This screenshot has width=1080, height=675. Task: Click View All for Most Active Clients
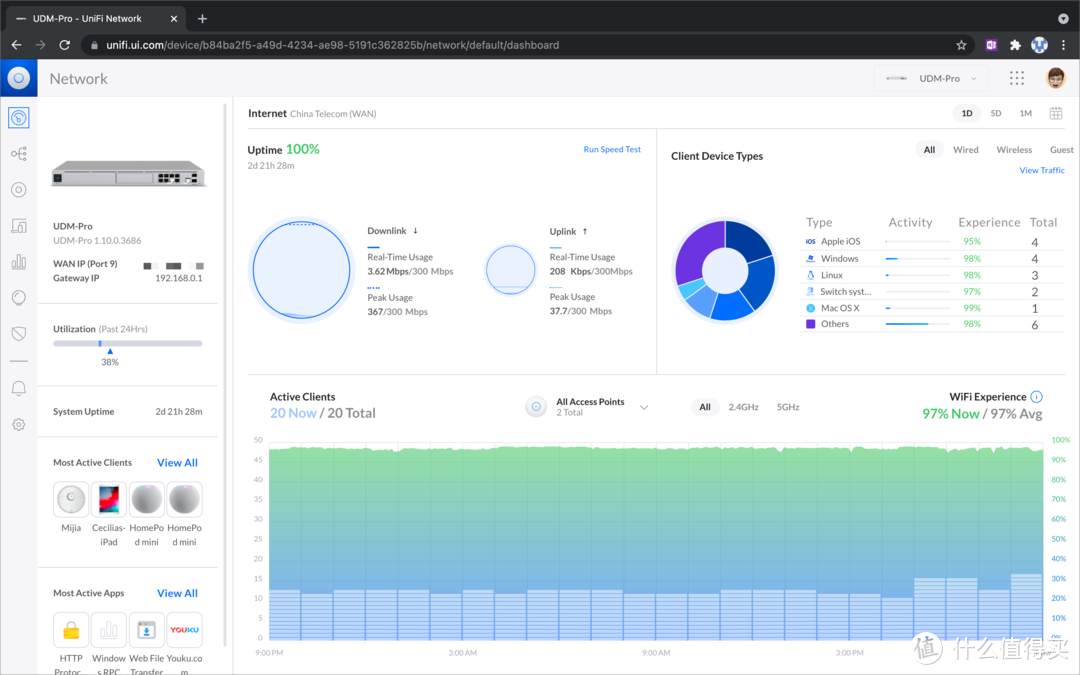[x=177, y=463]
